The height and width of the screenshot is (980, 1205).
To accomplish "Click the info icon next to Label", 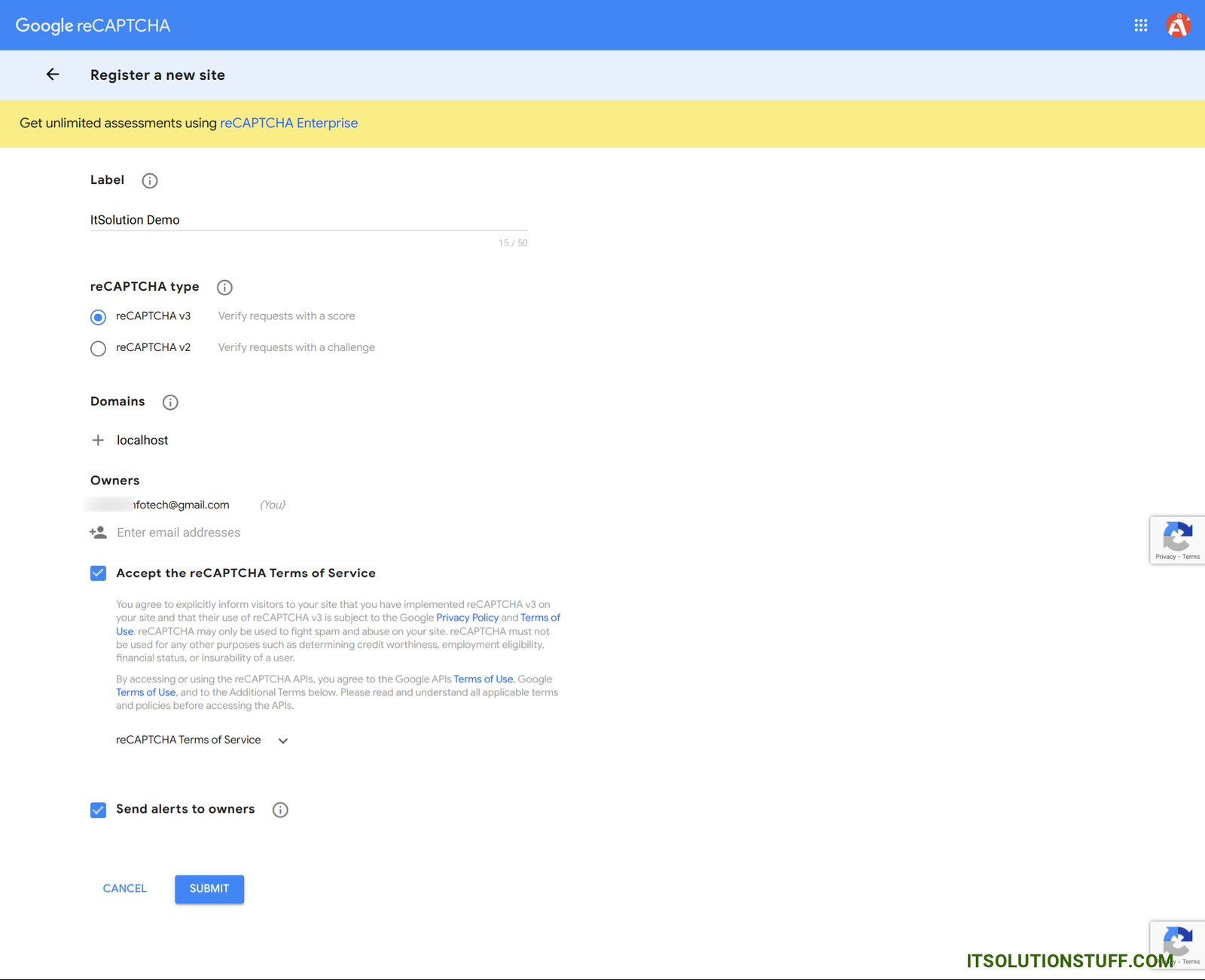I will (x=150, y=181).
